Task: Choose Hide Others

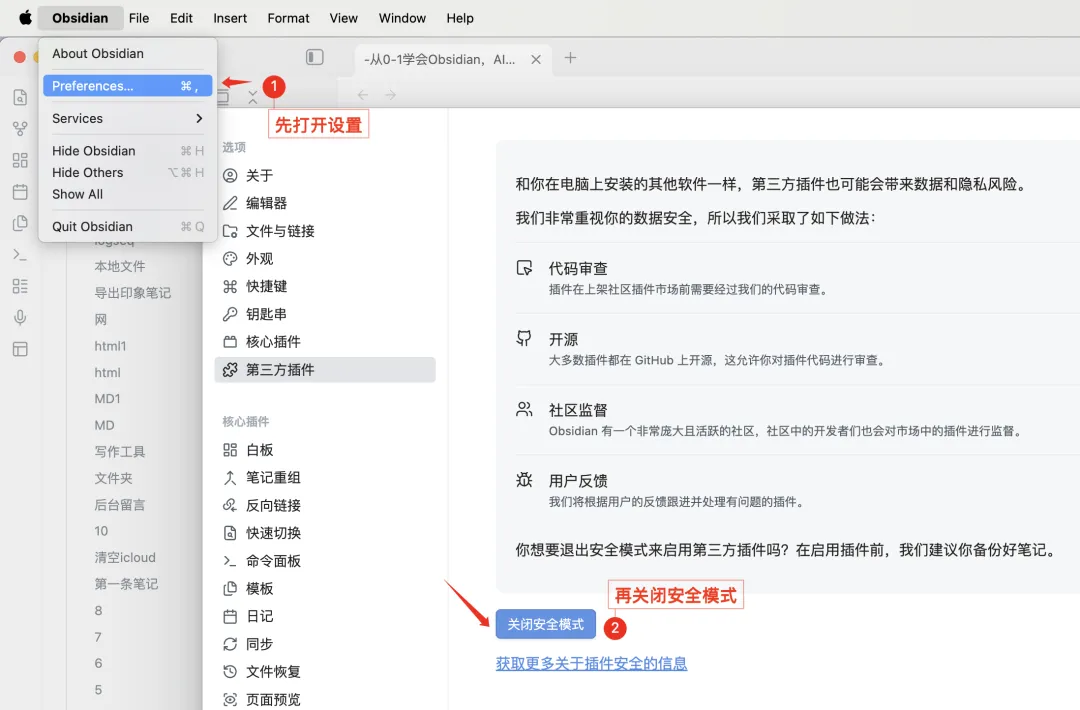Action: (x=127, y=172)
